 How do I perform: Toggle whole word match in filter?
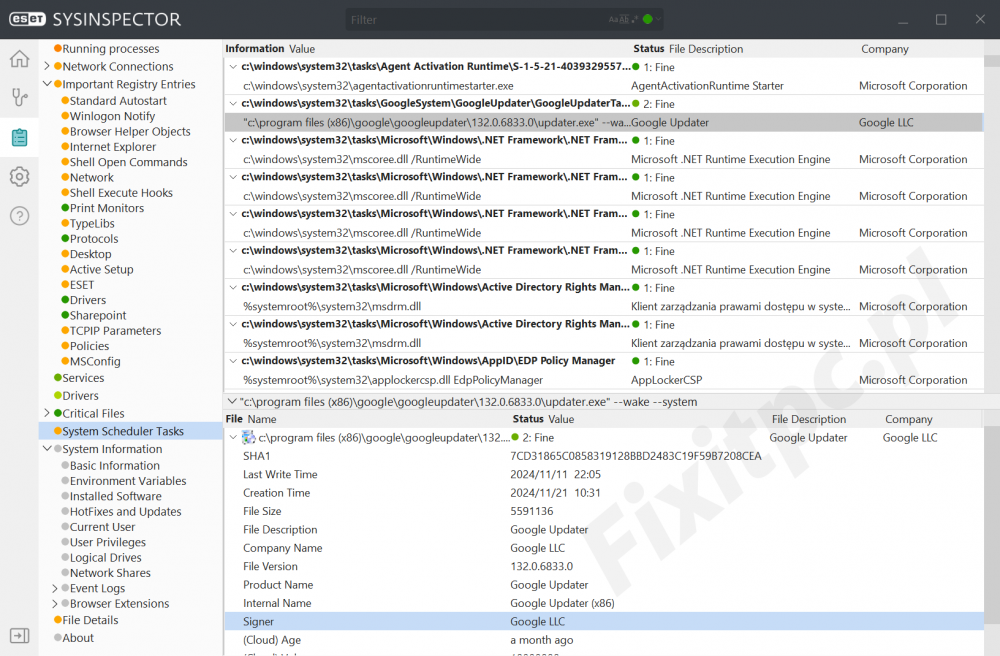pos(624,20)
